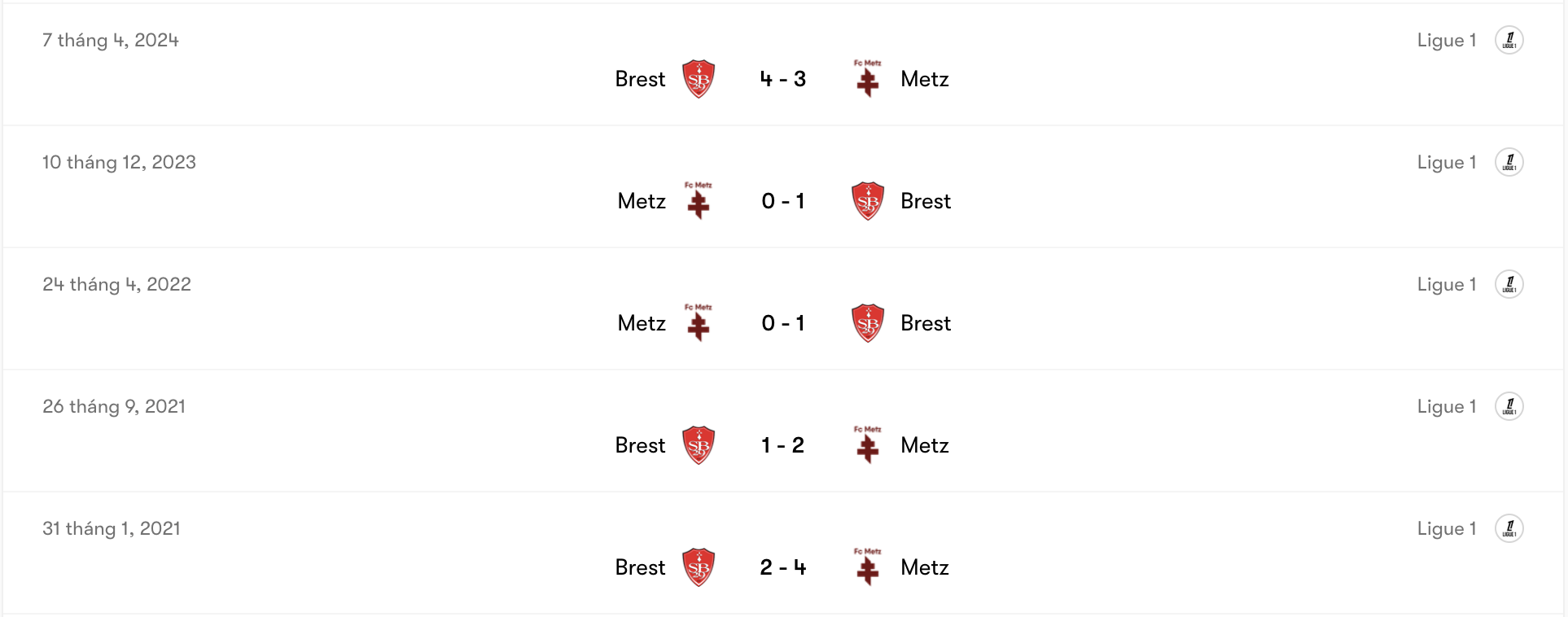Click the Metz name in the 0-1 match of 2023
The image size is (1568, 617).
tap(642, 200)
